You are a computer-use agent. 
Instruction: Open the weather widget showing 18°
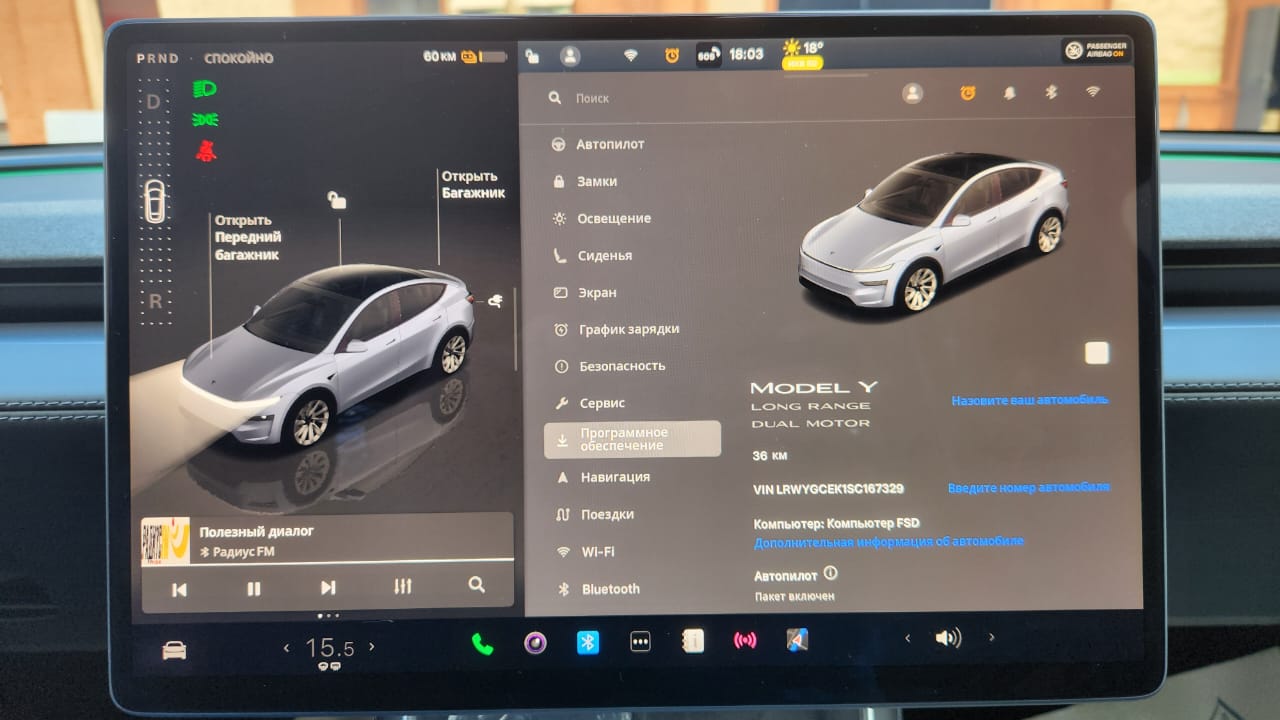[804, 53]
